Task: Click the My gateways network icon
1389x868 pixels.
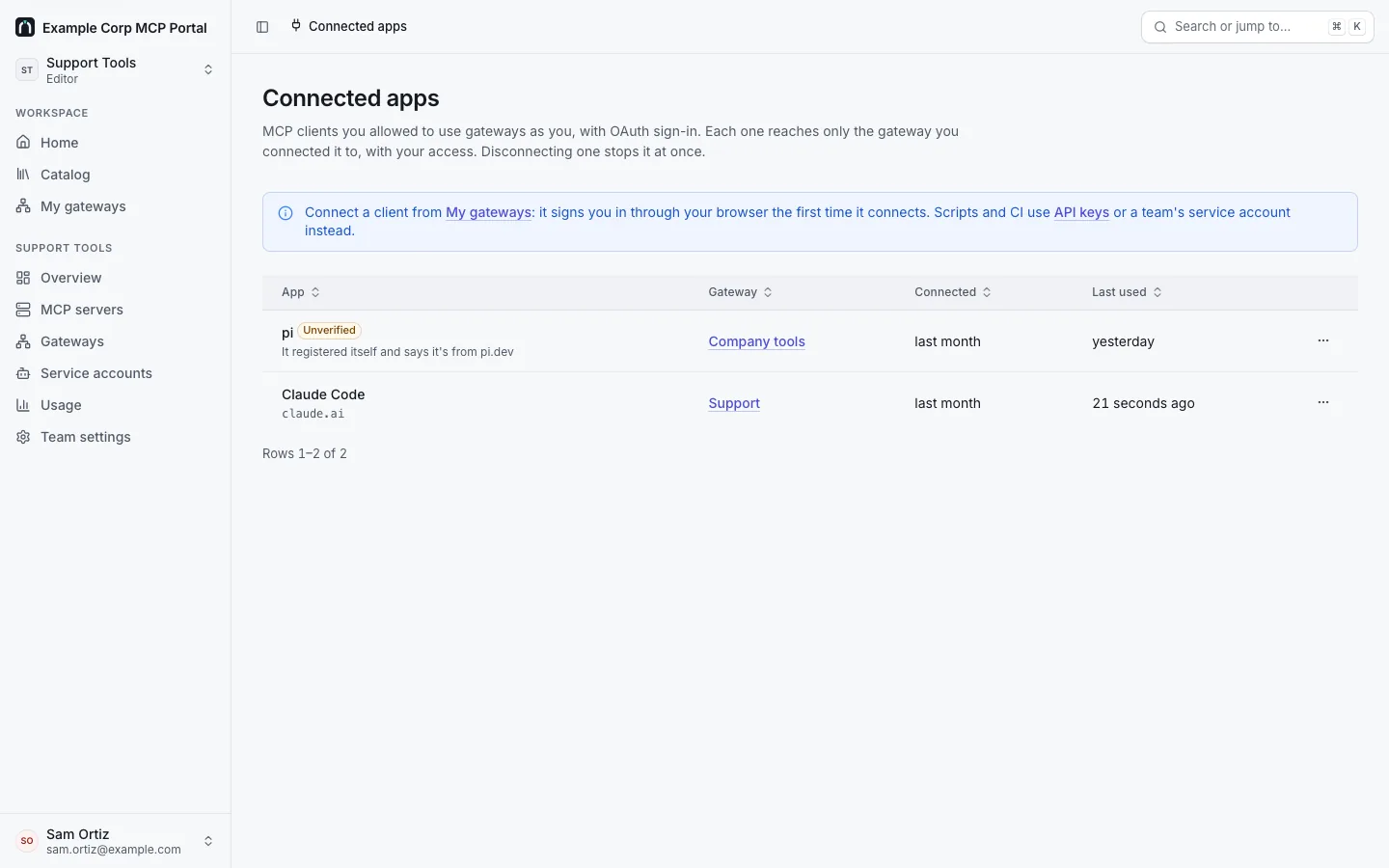Action: (23, 206)
